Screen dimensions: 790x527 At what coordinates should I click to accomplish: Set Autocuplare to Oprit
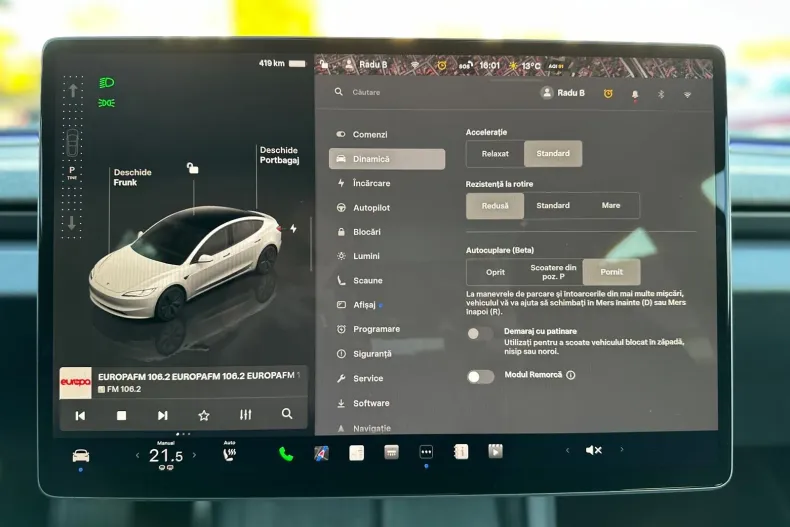[x=495, y=272]
